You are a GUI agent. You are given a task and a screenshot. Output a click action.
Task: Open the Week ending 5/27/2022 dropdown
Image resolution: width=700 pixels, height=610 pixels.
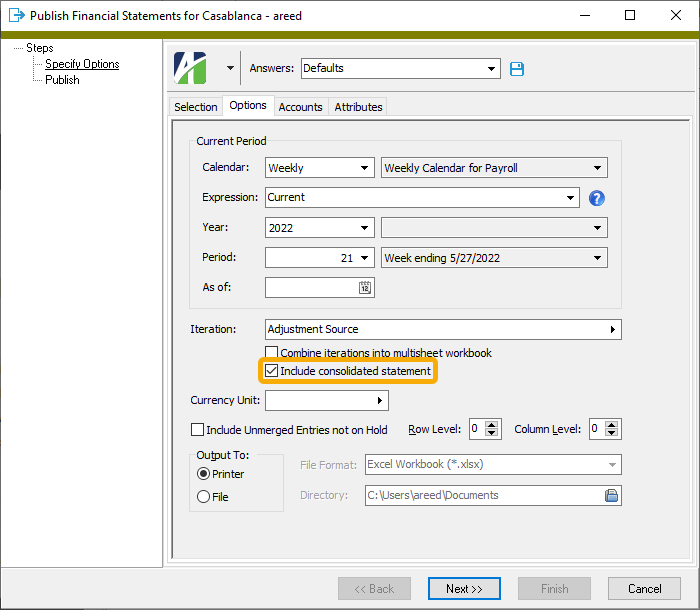click(494, 258)
